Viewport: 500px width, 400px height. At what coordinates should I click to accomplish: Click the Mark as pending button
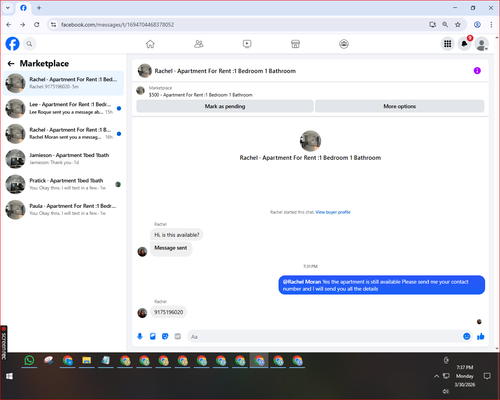(225, 106)
